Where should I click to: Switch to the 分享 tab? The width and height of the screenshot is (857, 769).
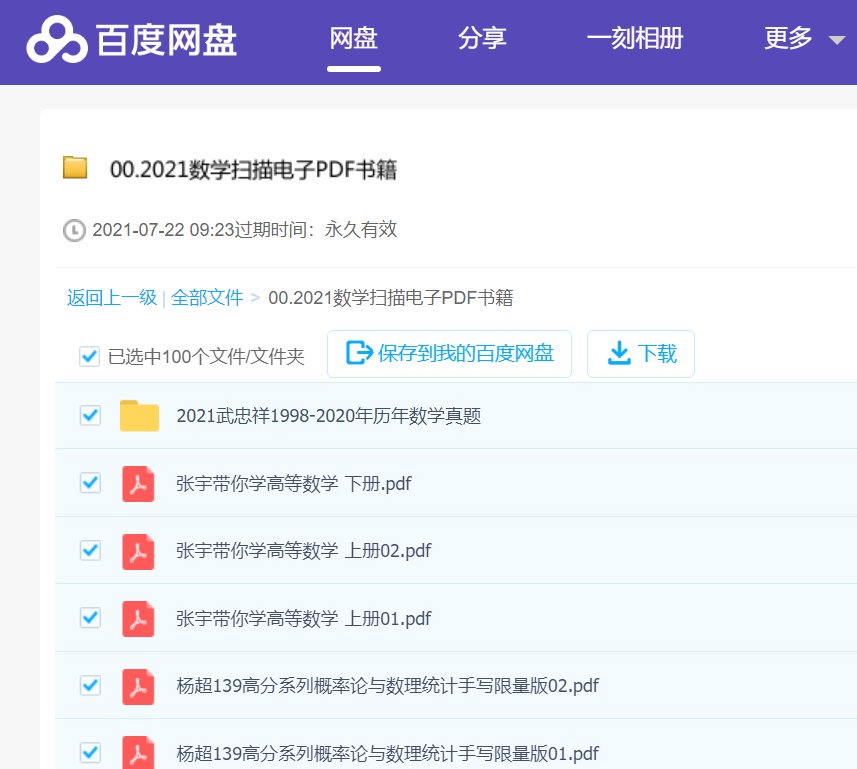(x=483, y=38)
